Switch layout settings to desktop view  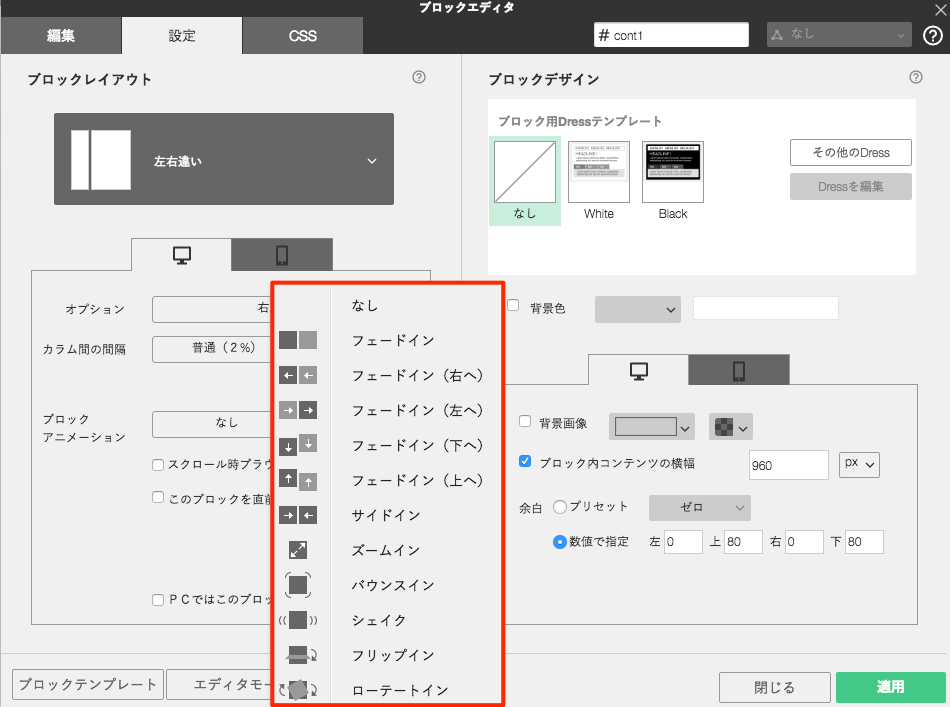(182, 254)
